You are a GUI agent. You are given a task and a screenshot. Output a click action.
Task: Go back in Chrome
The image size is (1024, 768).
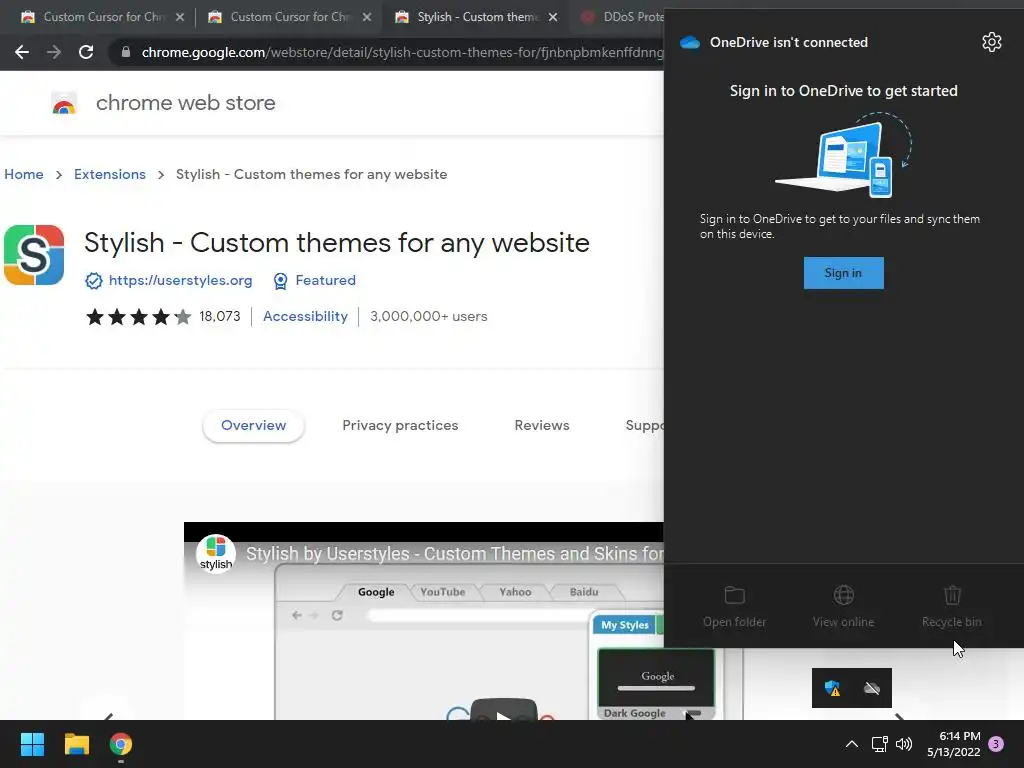(x=22, y=52)
